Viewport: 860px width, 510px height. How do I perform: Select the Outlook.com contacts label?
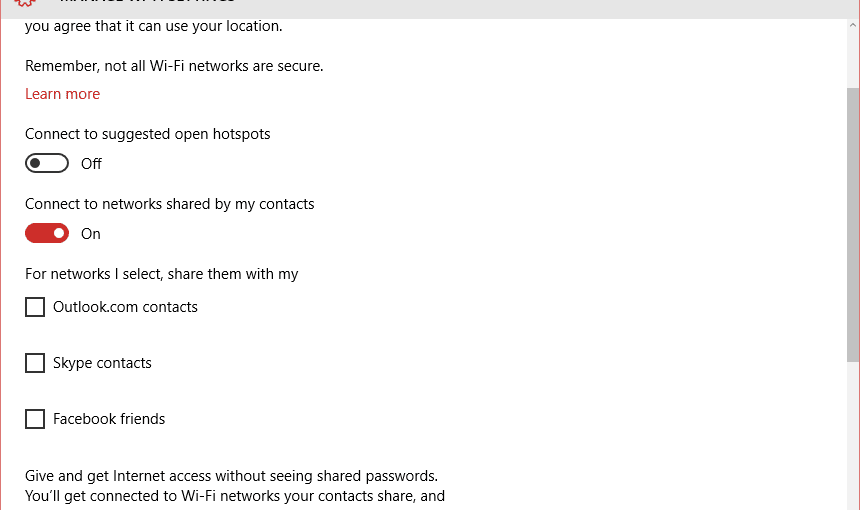point(125,307)
